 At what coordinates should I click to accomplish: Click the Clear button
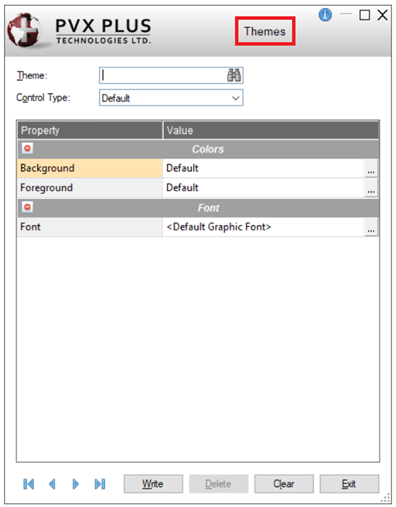click(x=284, y=484)
